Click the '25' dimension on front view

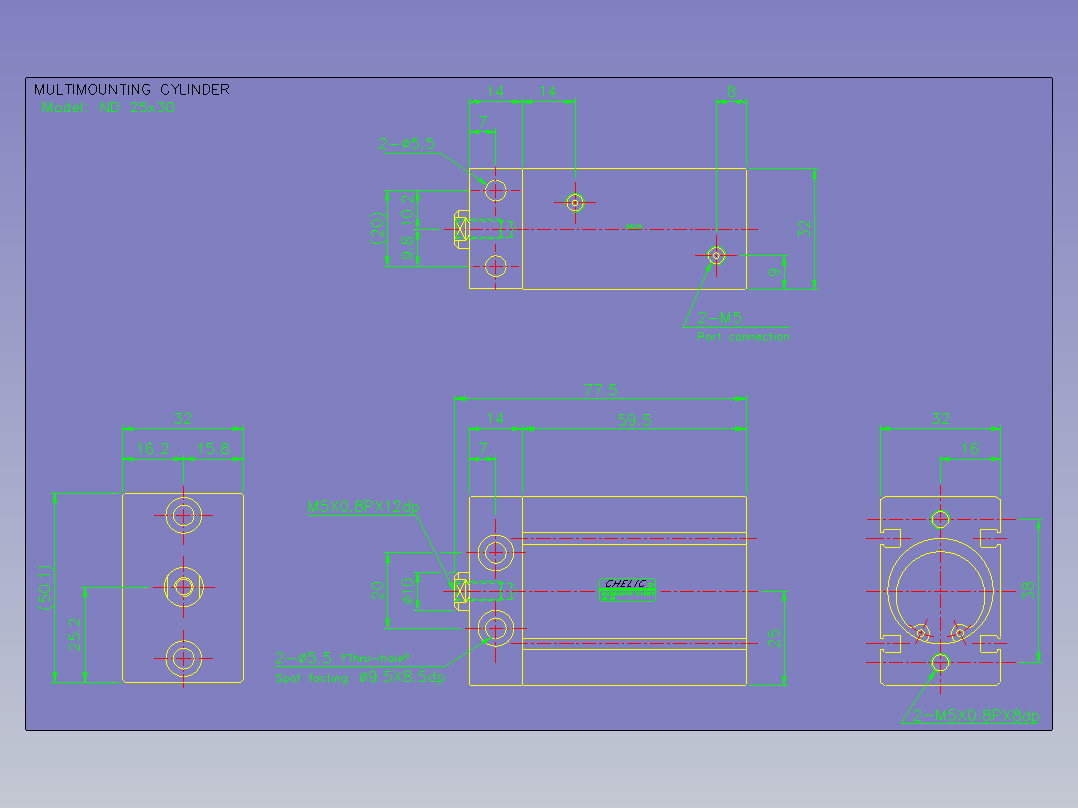[x=775, y=638]
